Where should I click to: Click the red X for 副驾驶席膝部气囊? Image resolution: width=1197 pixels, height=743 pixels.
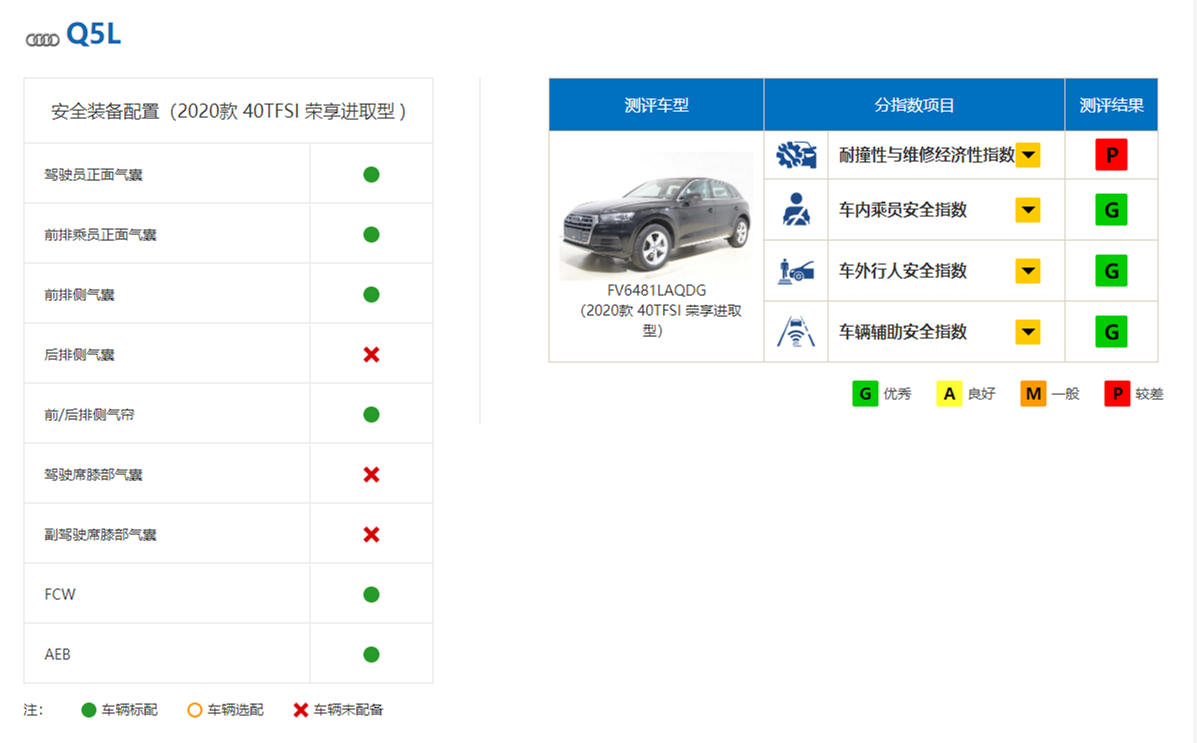[x=371, y=535]
